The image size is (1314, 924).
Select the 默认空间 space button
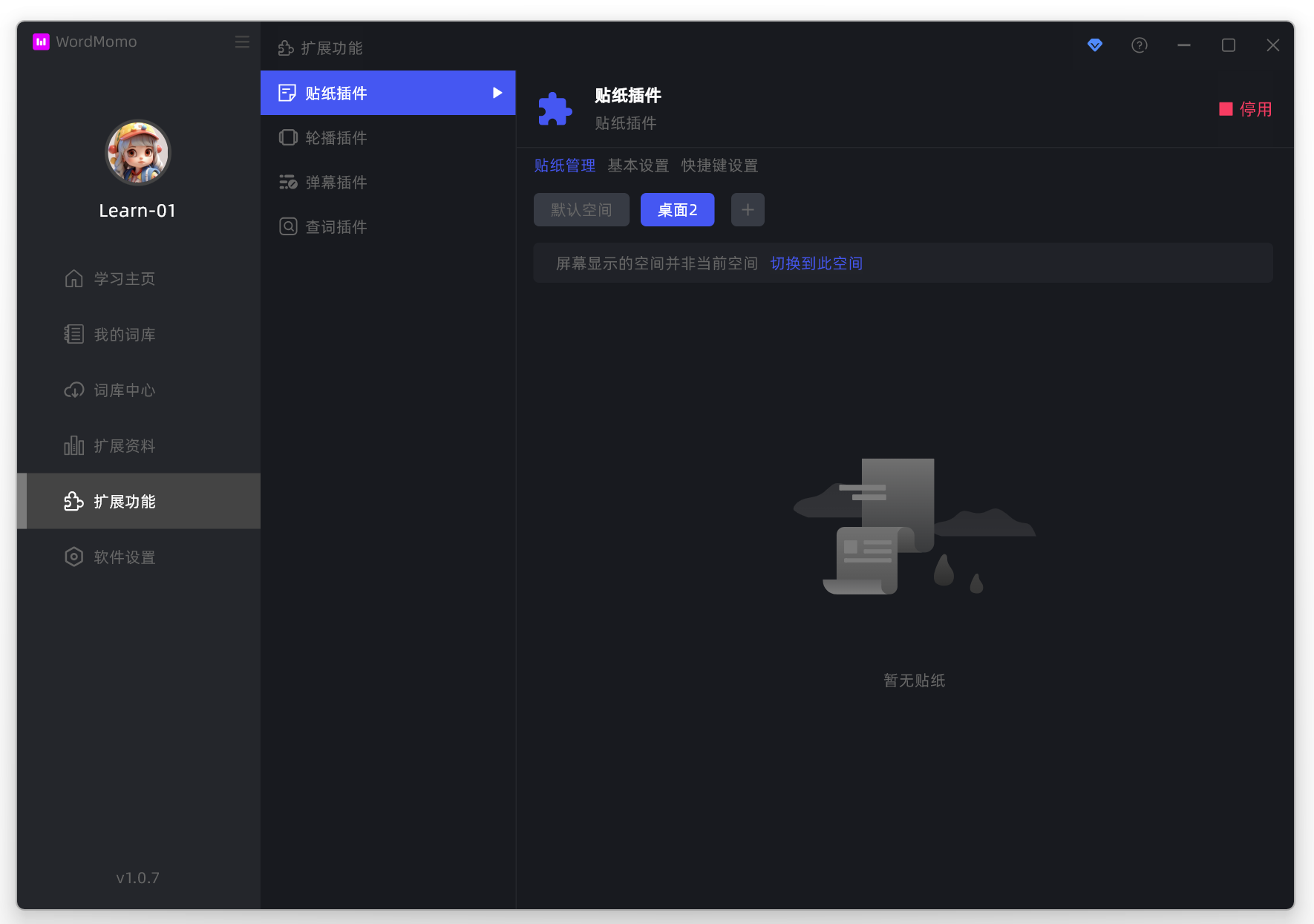(x=581, y=210)
